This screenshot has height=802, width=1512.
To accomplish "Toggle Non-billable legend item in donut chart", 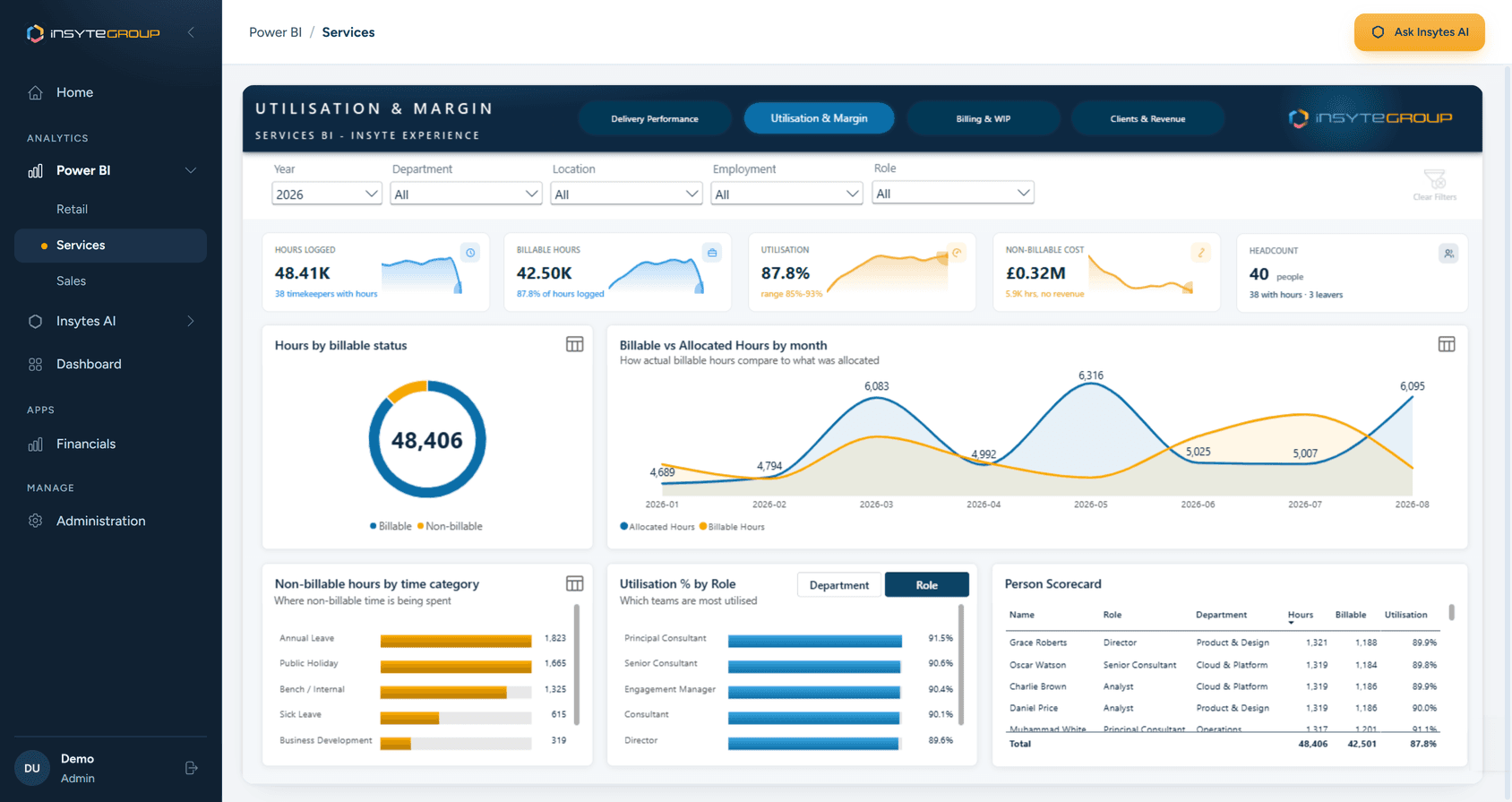I will pos(450,526).
